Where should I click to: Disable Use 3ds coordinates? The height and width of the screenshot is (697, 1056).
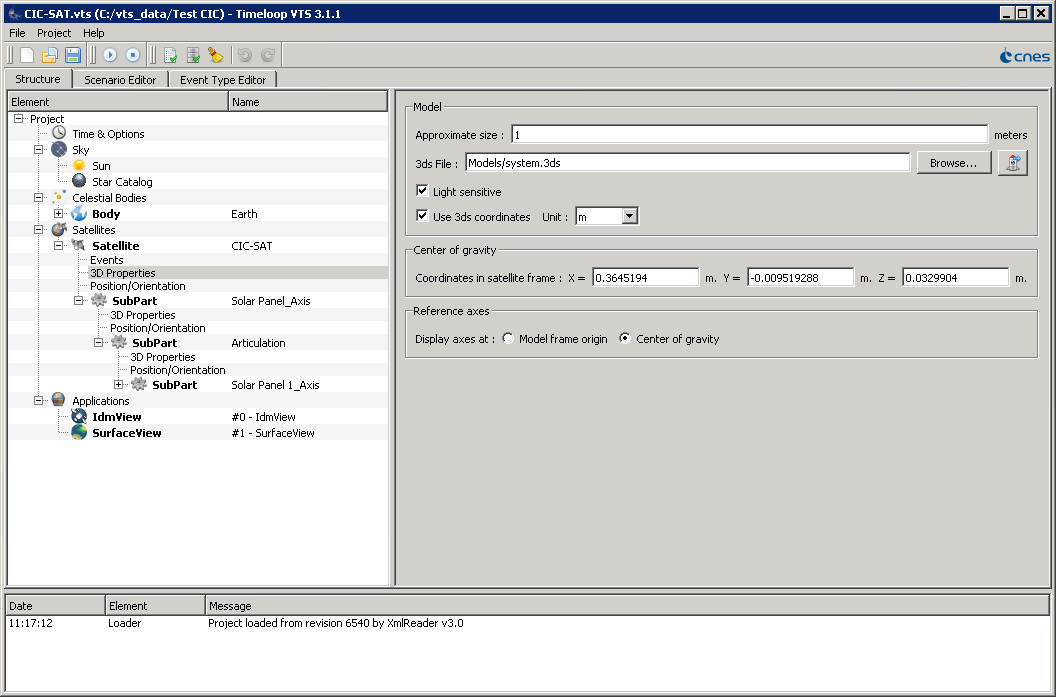click(422, 215)
